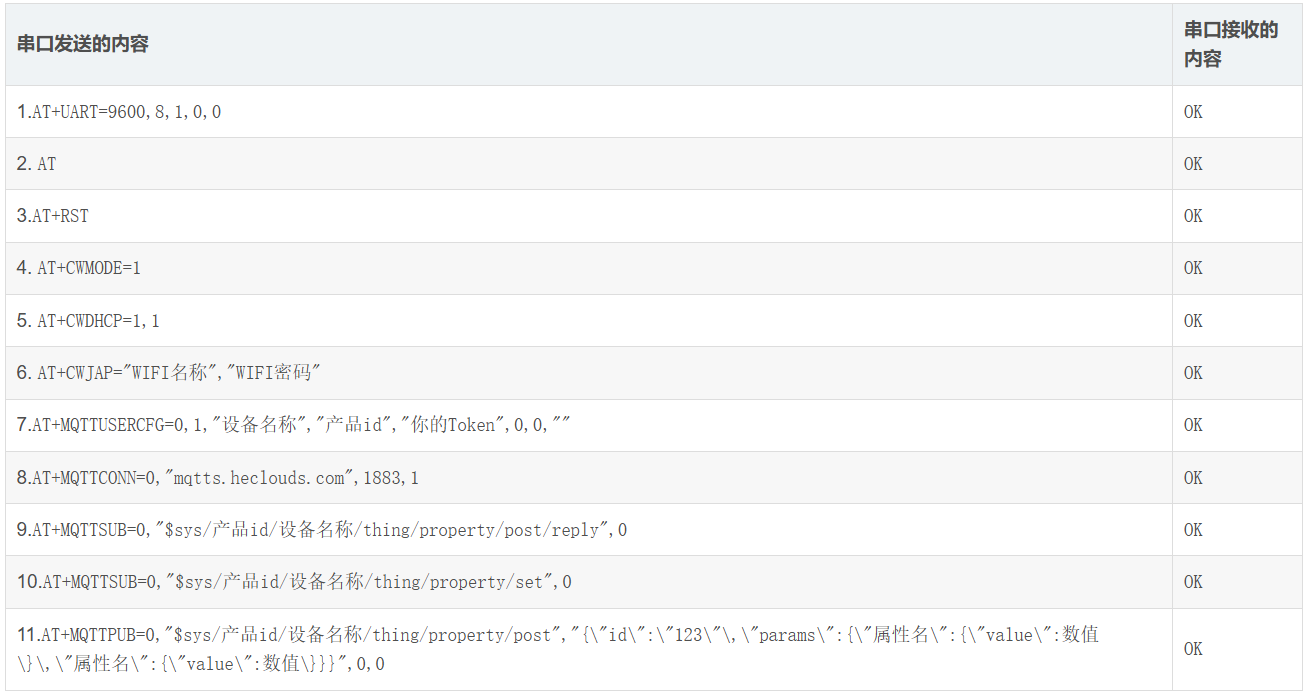Click OK response for AT+CWMODE=1 row

point(1193,268)
